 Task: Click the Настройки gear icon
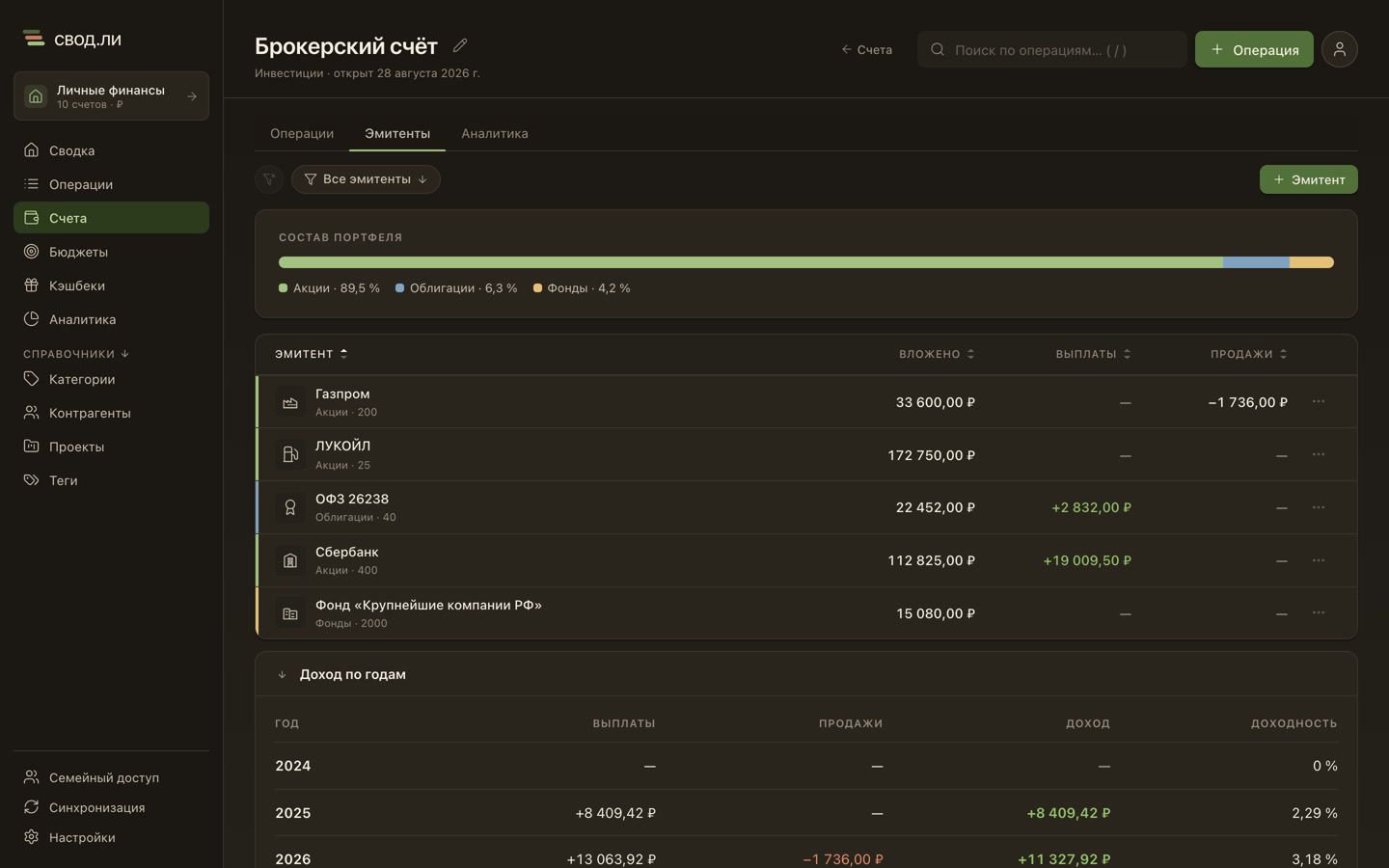(x=32, y=837)
